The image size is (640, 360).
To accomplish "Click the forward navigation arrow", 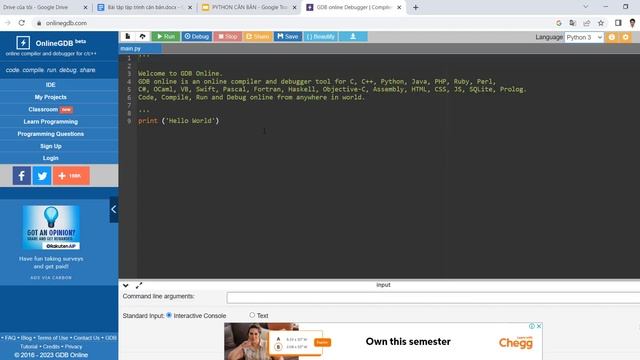I will (x=7, y=23).
